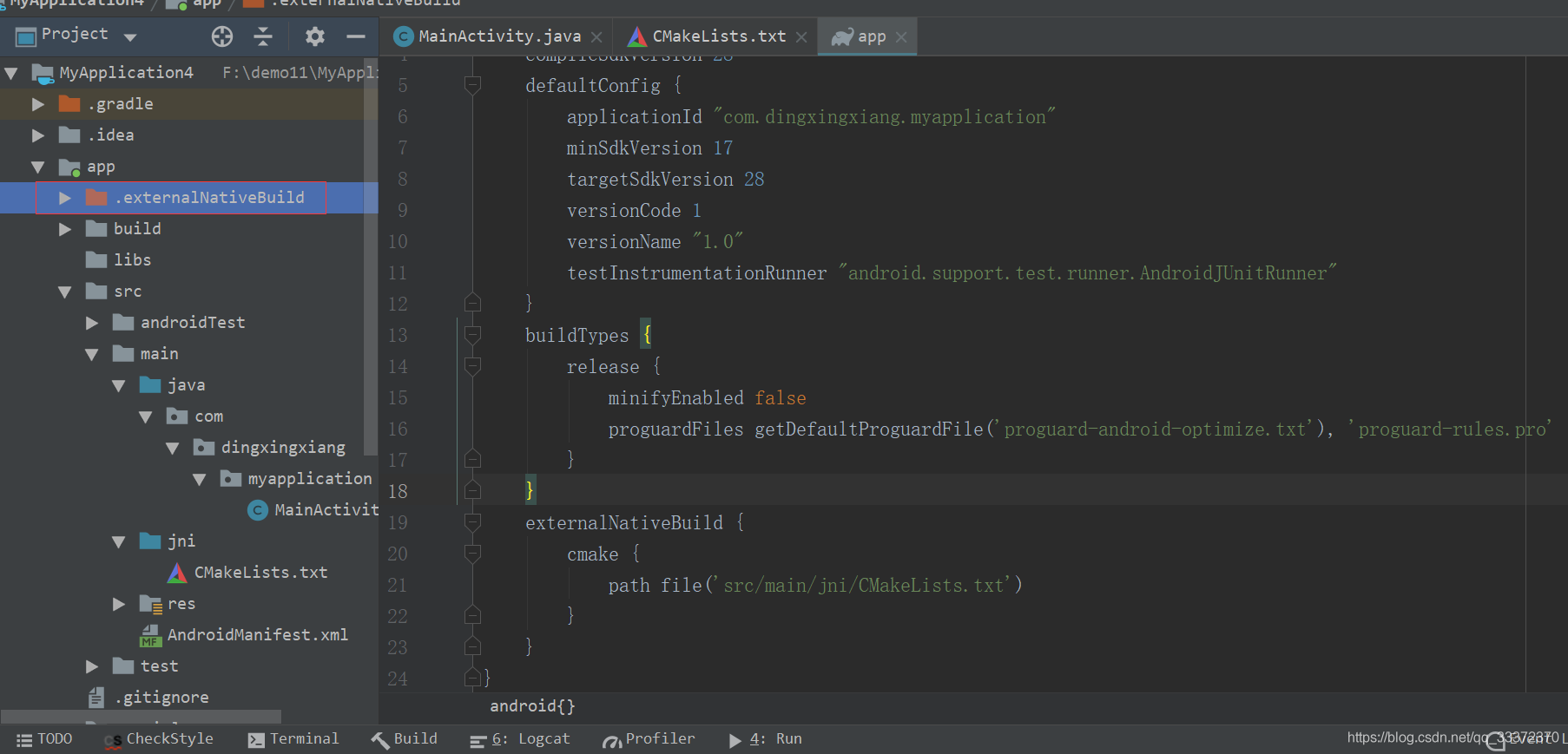Viewport: 1568px width, 754px height.
Task: Collapse the main folder
Action: click(x=92, y=354)
